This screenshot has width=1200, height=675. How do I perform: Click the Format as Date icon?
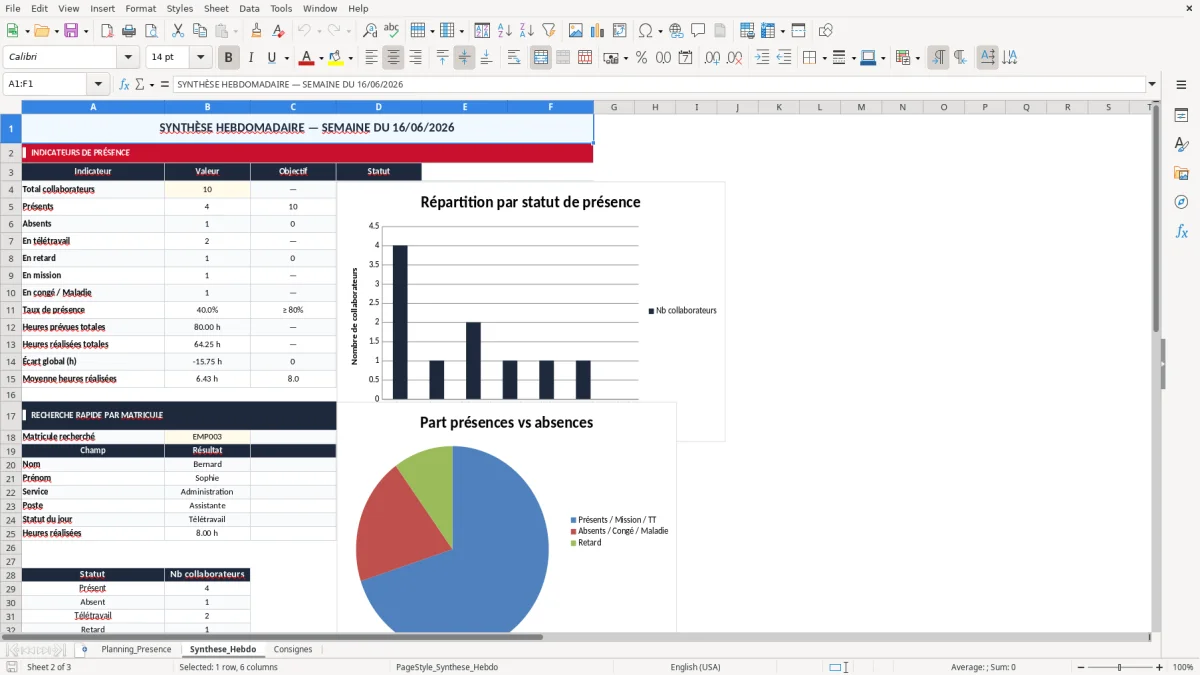point(686,58)
